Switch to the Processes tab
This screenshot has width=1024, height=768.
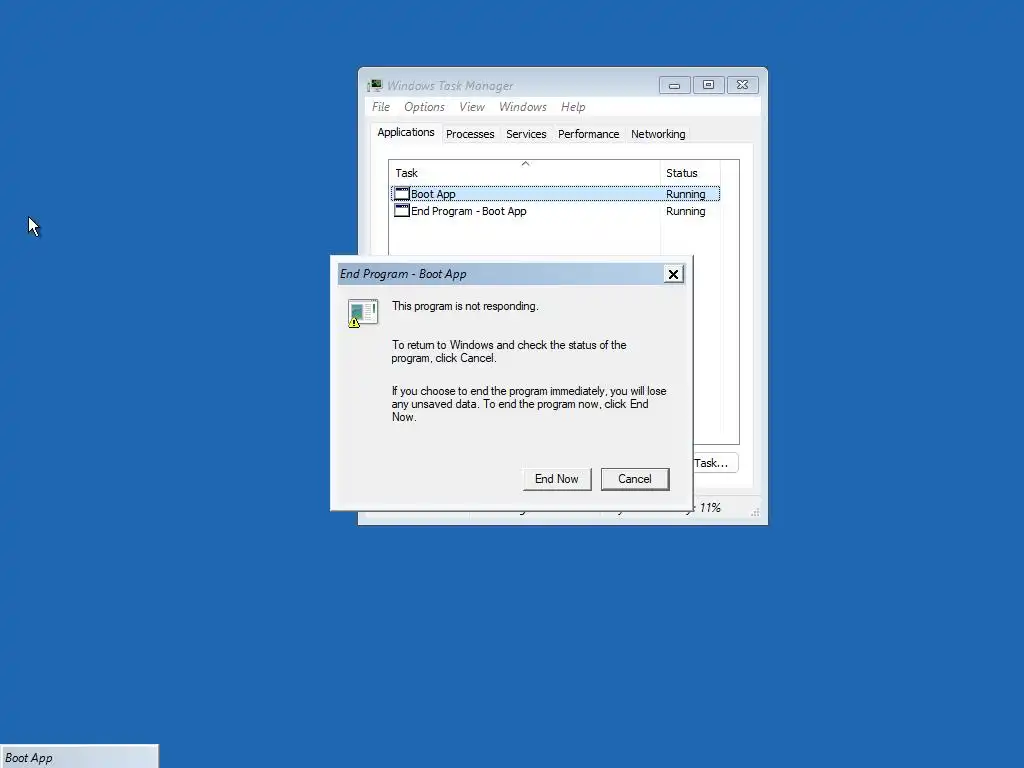(470, 134)
